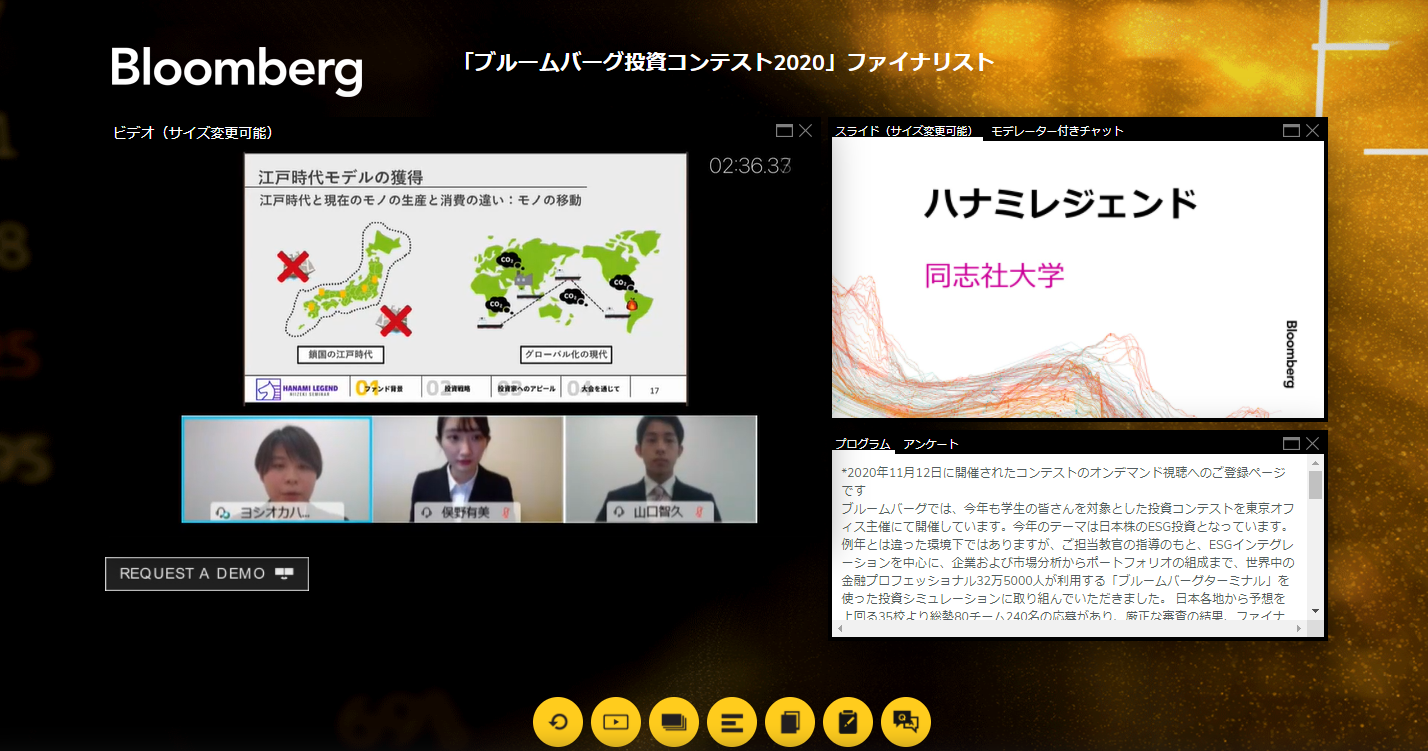1428x751 pixels.
Task: Click the presentation slide in the video
Action: (x=466, y=278)
